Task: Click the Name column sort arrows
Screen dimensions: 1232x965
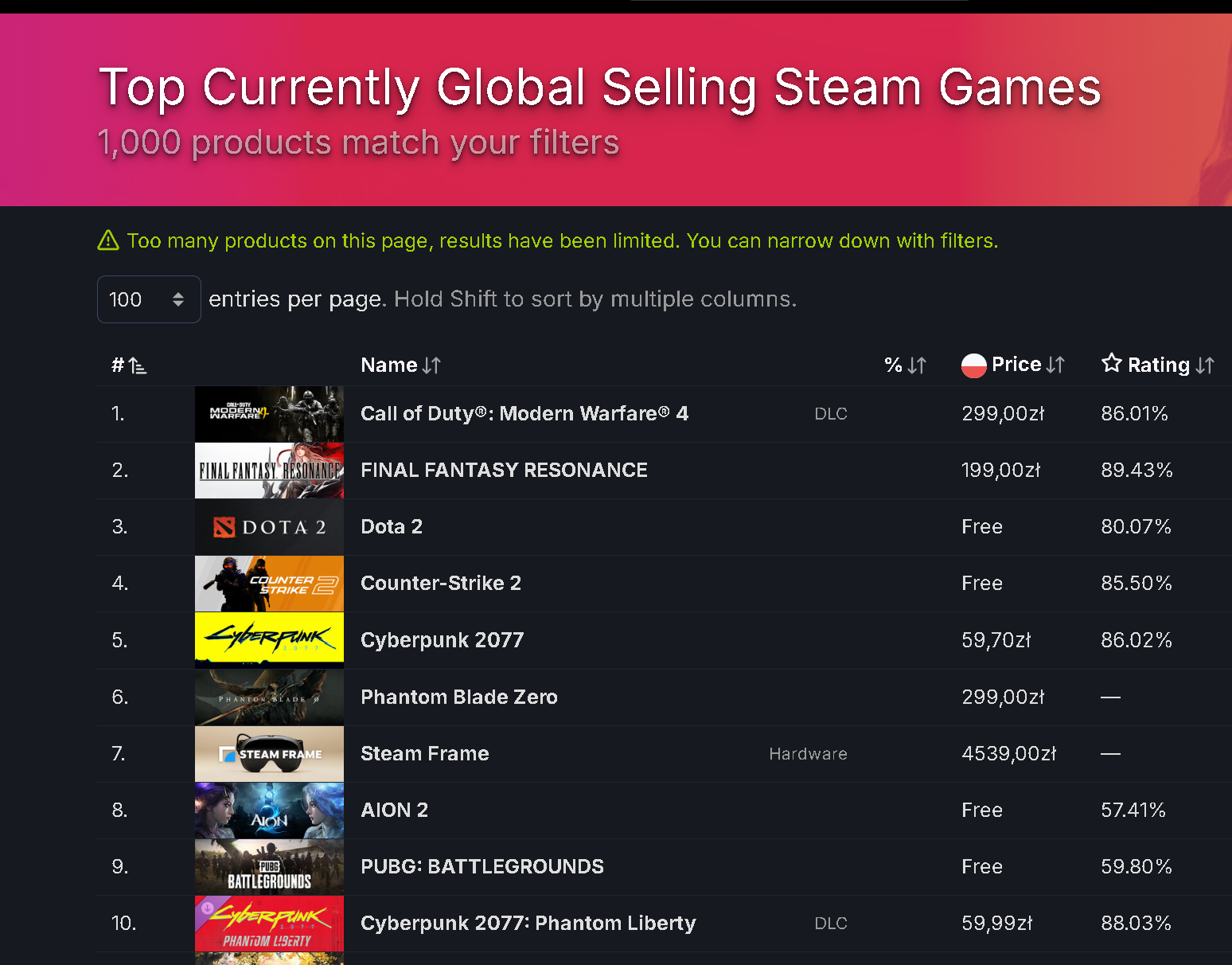Action: pyautogui.click(x=431, y=365)
